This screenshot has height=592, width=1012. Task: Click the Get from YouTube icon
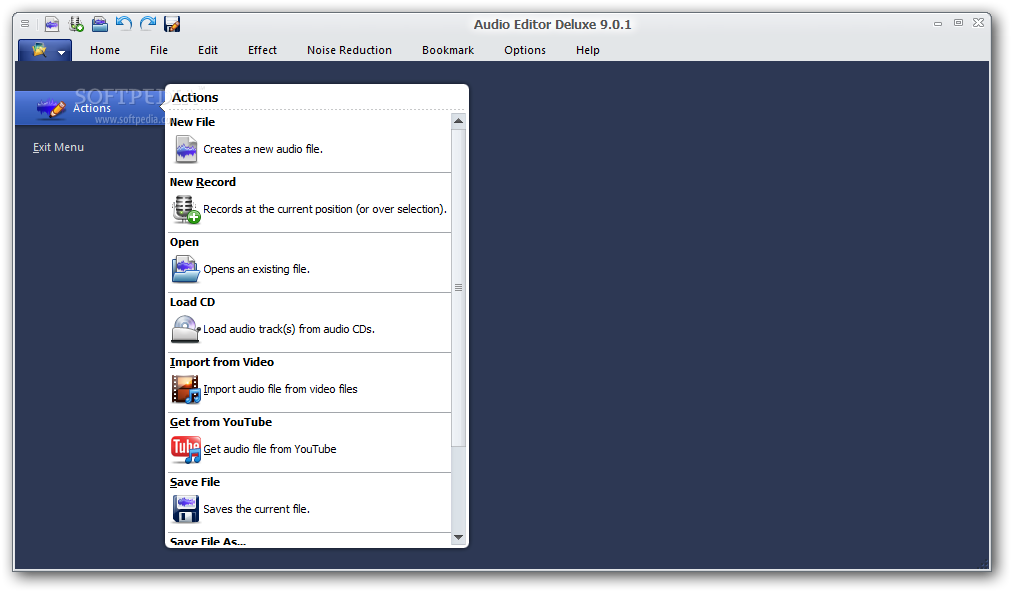click(186, 449)
